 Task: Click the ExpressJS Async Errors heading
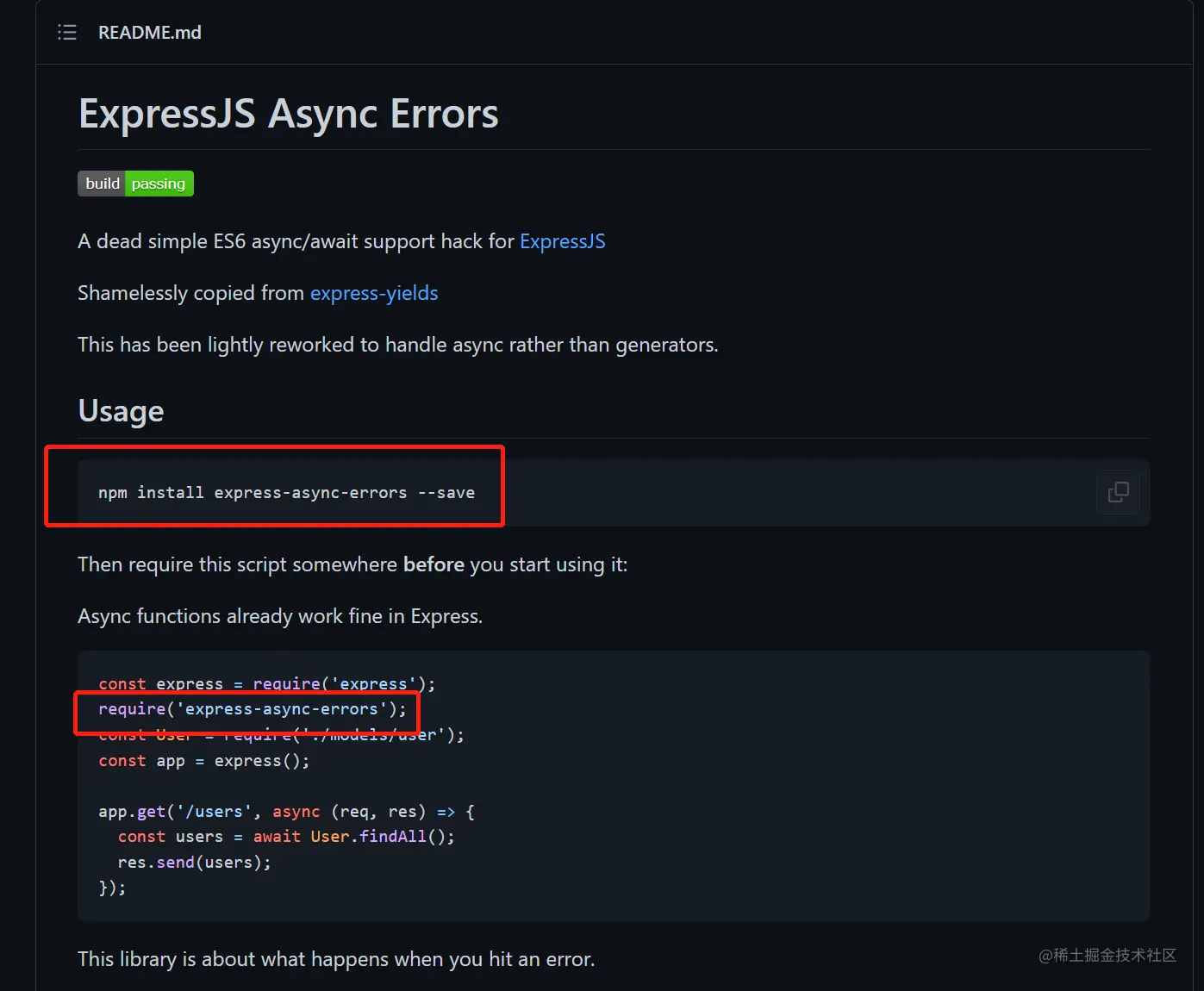point(289,114)
